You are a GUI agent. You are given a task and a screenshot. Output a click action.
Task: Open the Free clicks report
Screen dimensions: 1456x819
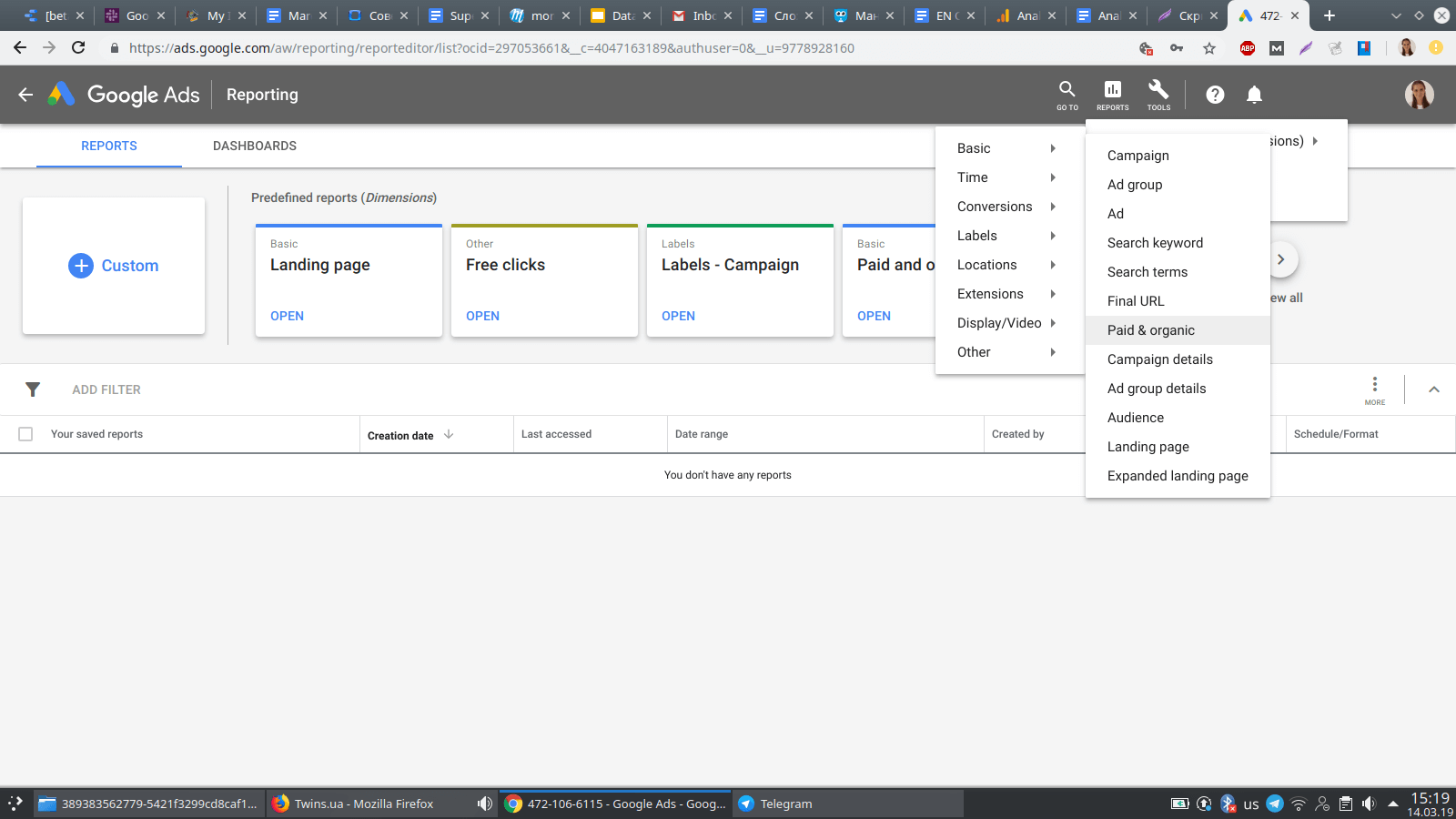[482, 316]
